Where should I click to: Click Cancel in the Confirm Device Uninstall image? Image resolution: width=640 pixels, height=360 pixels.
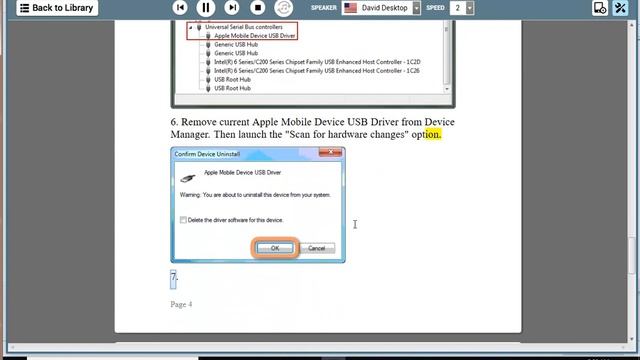tap(317, 248)
